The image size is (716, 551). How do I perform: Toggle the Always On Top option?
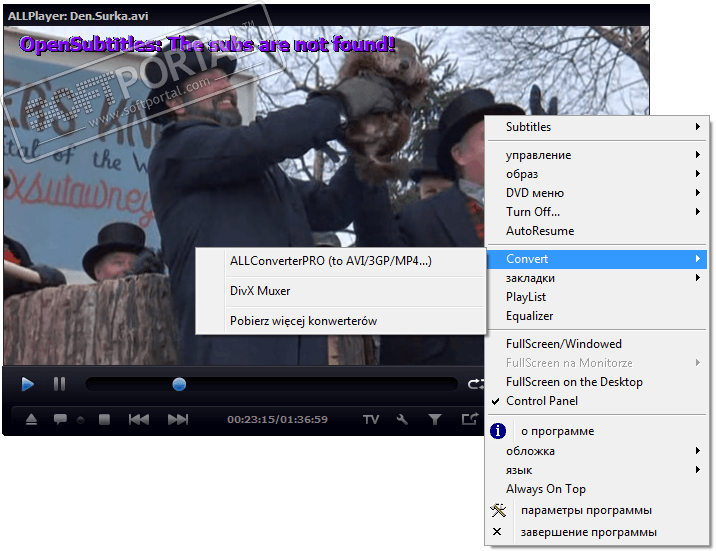coord(597,489)
